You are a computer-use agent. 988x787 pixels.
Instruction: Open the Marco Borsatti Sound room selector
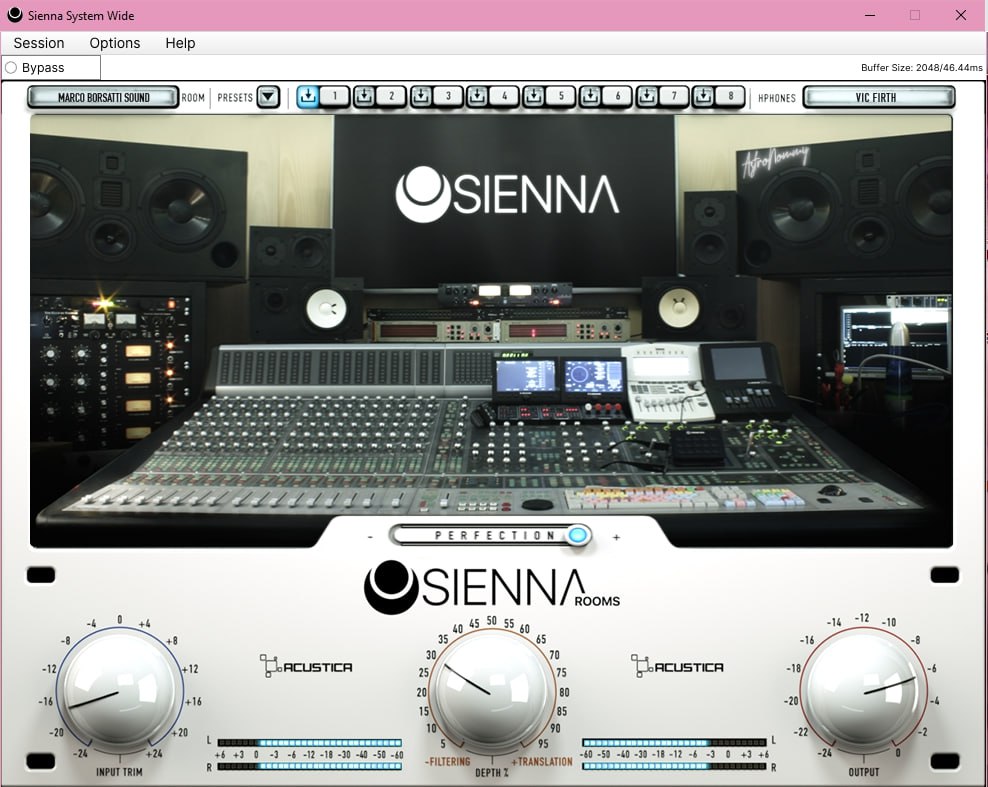103,97
